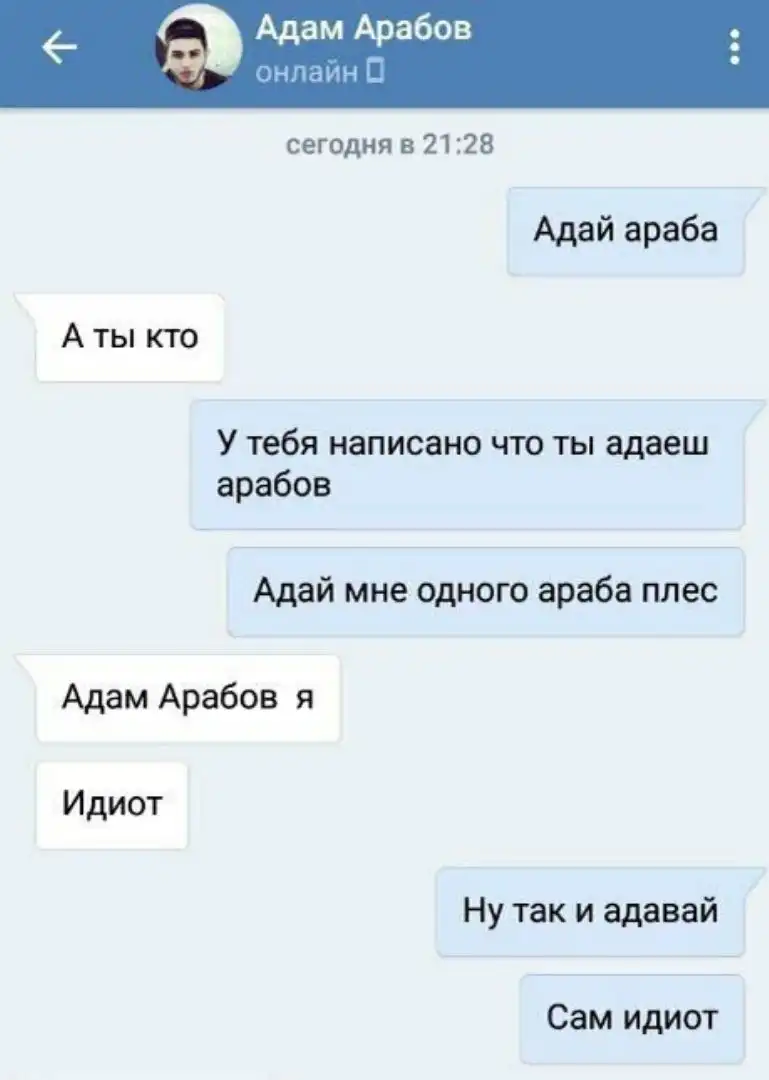Tap the word араба in first message

tap(671, 230)
